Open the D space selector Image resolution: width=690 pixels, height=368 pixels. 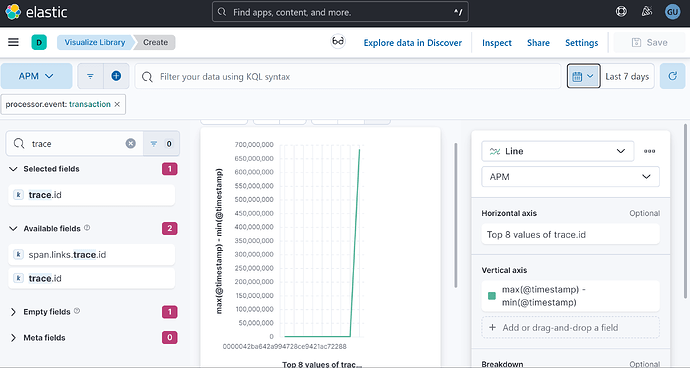[x=39, y=42]
